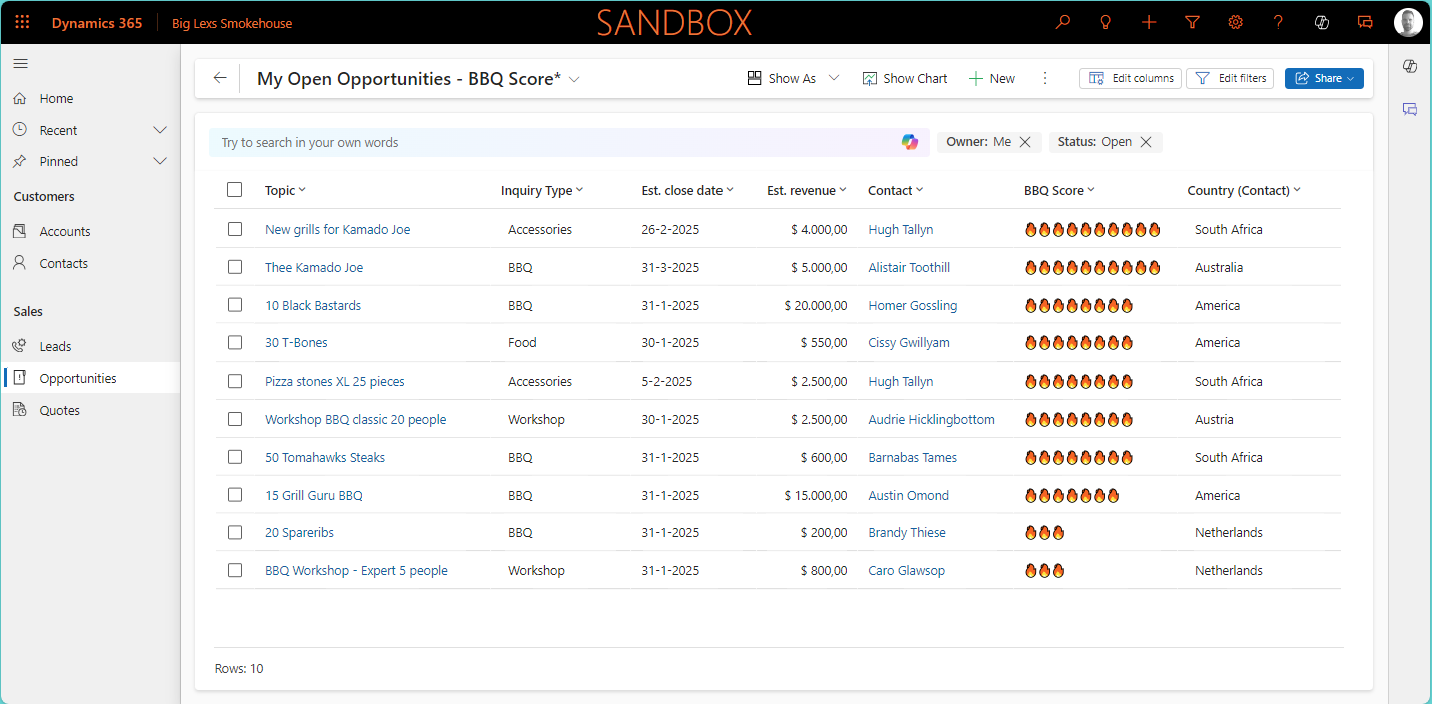Check the box for Workshop BBQ classic 20 people
Viewport: 1432px width, 704px height.
235,419
